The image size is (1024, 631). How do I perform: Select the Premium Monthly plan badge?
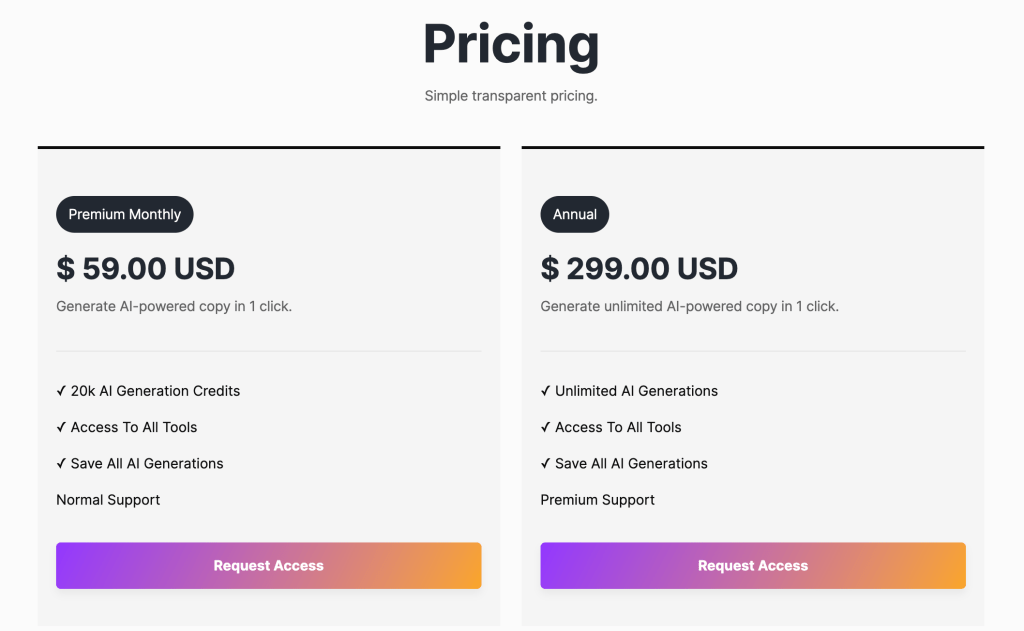(x=125, y=214)
